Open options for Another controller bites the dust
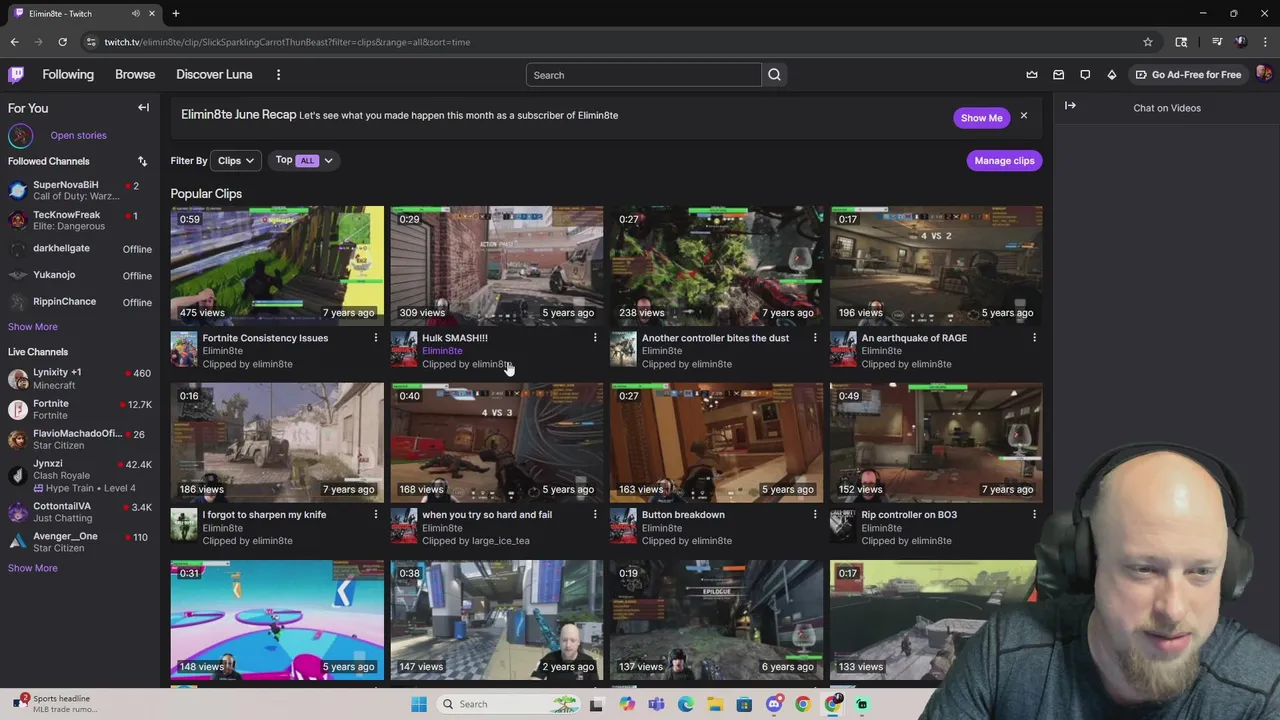The height and width of the screenshot is (720, 1280). (x=815, y=338)
